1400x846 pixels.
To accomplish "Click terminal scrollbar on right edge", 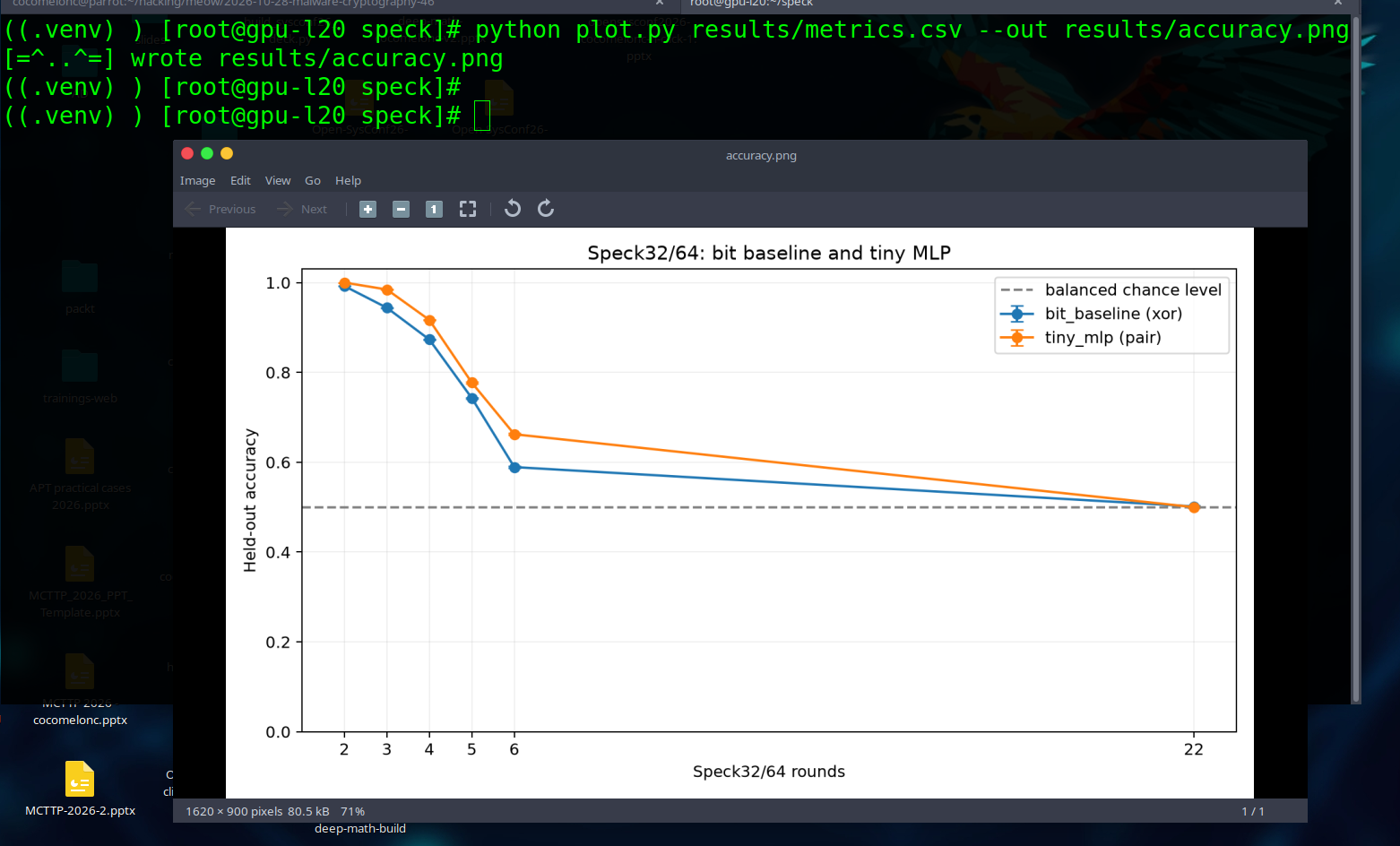I will 1356,358.
